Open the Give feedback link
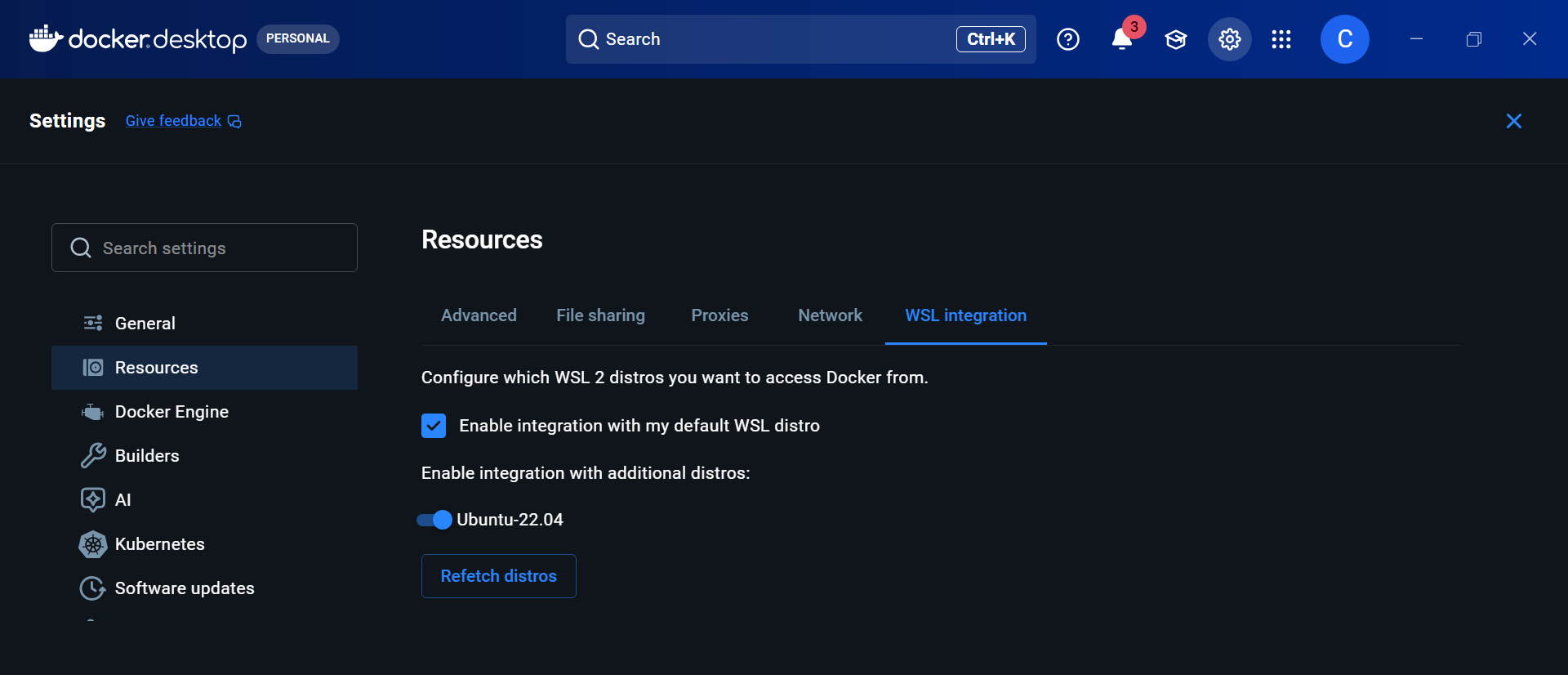Screen dimensions: 1568x675 173,121
